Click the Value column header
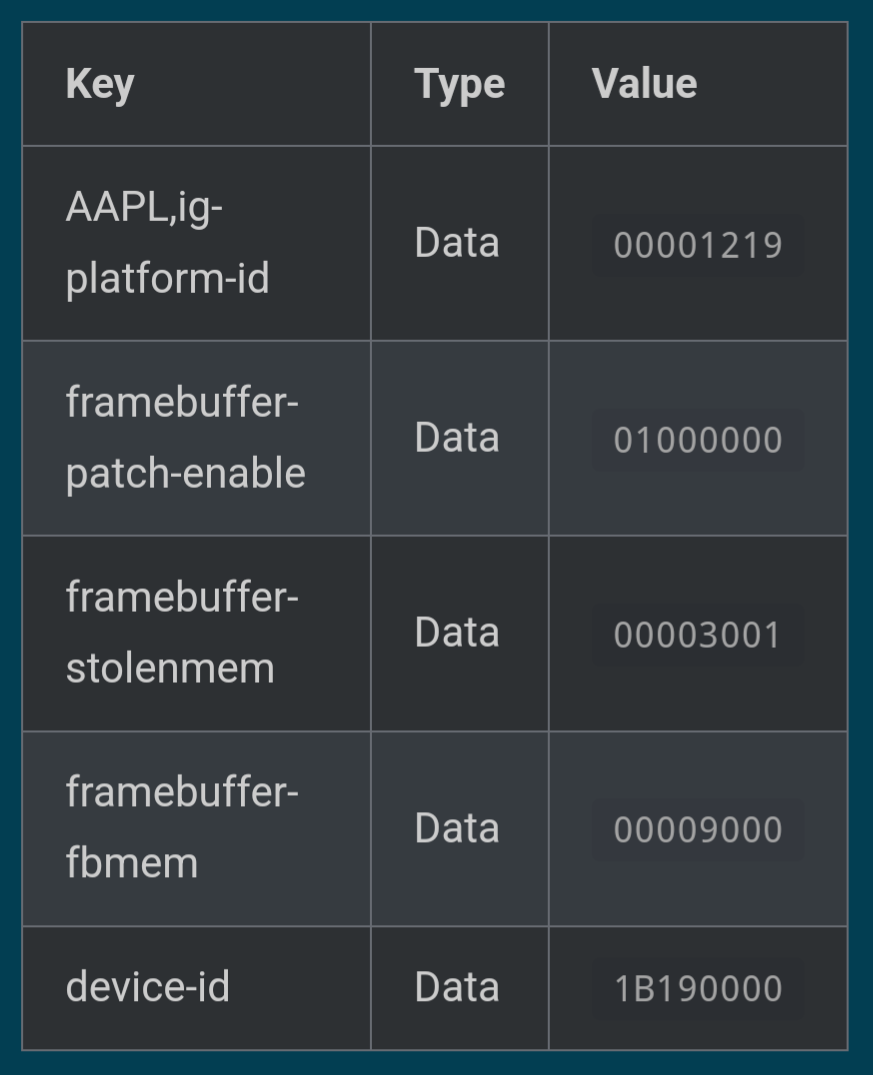Image resolution: width=873 pixels, height=1075 pixels. tap(644, 84)
